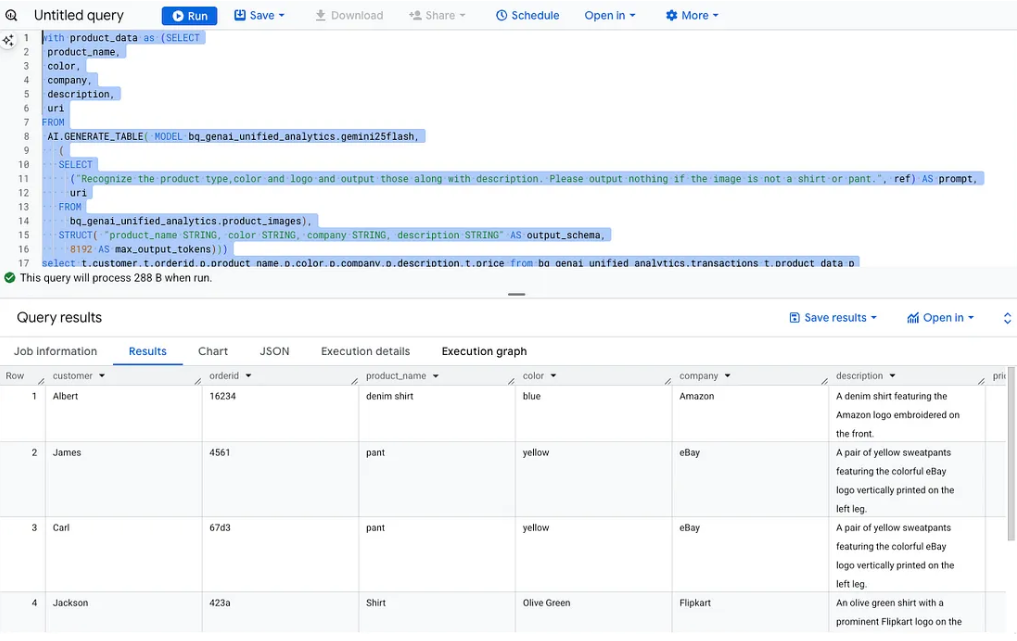Screen dimensions: 1017x641
Task: Open the More settings menu
Action: (x=692, y=16)
